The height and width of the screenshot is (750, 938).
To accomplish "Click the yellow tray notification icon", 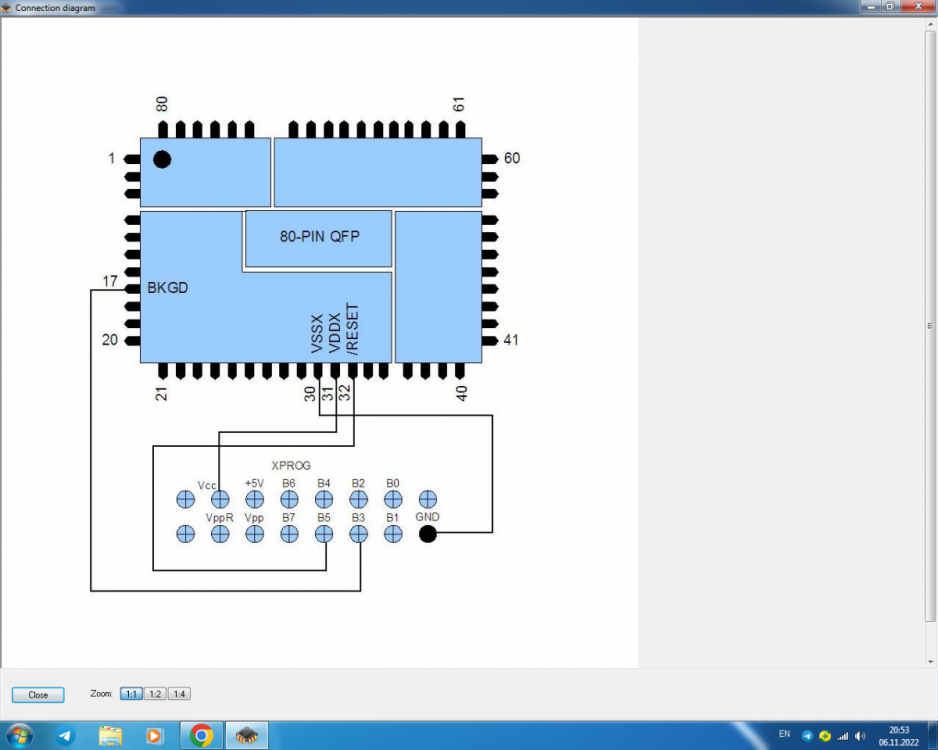I will click(x=825, y=736).
